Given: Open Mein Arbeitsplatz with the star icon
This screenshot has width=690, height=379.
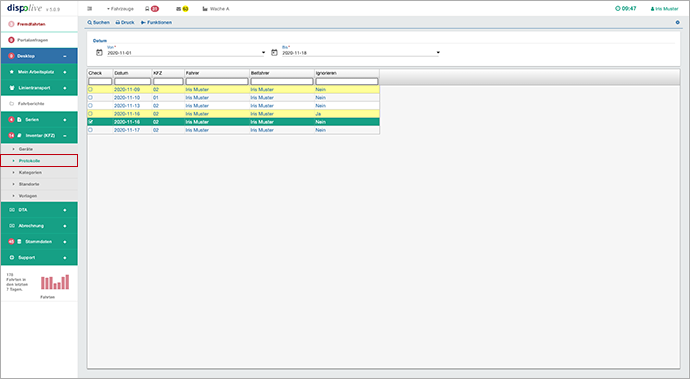Looking at the screenshot, I should click(x=39, y=72).
